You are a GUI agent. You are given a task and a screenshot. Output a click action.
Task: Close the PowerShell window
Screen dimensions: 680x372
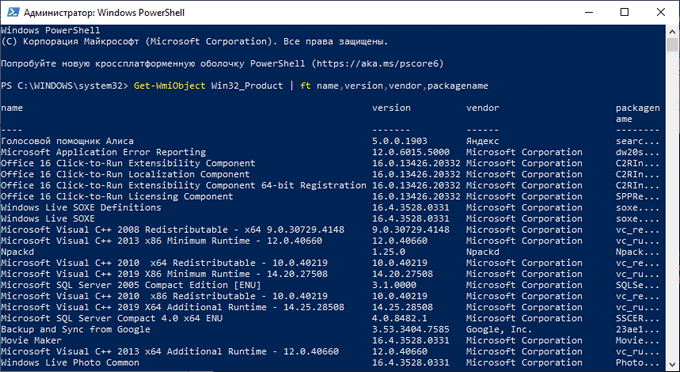660,12
